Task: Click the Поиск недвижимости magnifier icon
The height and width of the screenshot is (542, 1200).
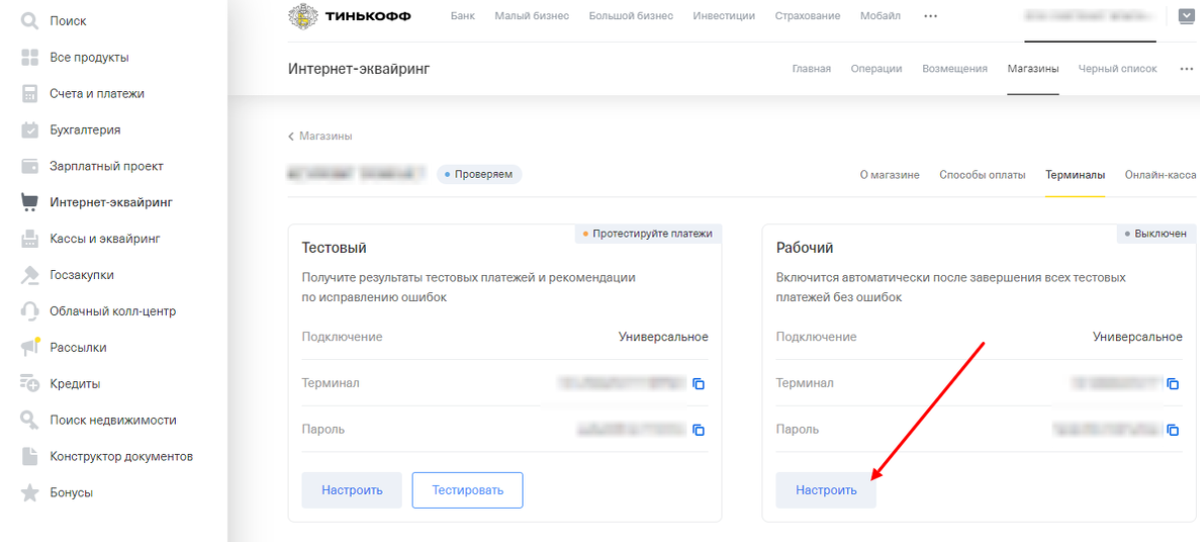Action: point(30,420)
